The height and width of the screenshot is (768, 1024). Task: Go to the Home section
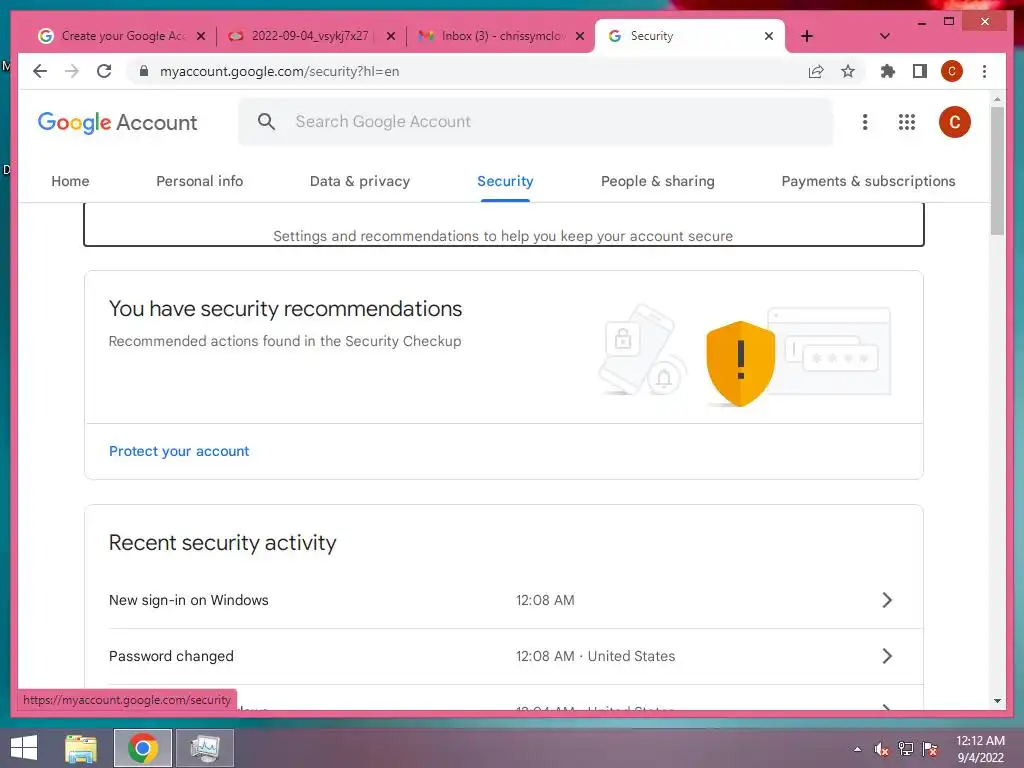tap(70, 181)
